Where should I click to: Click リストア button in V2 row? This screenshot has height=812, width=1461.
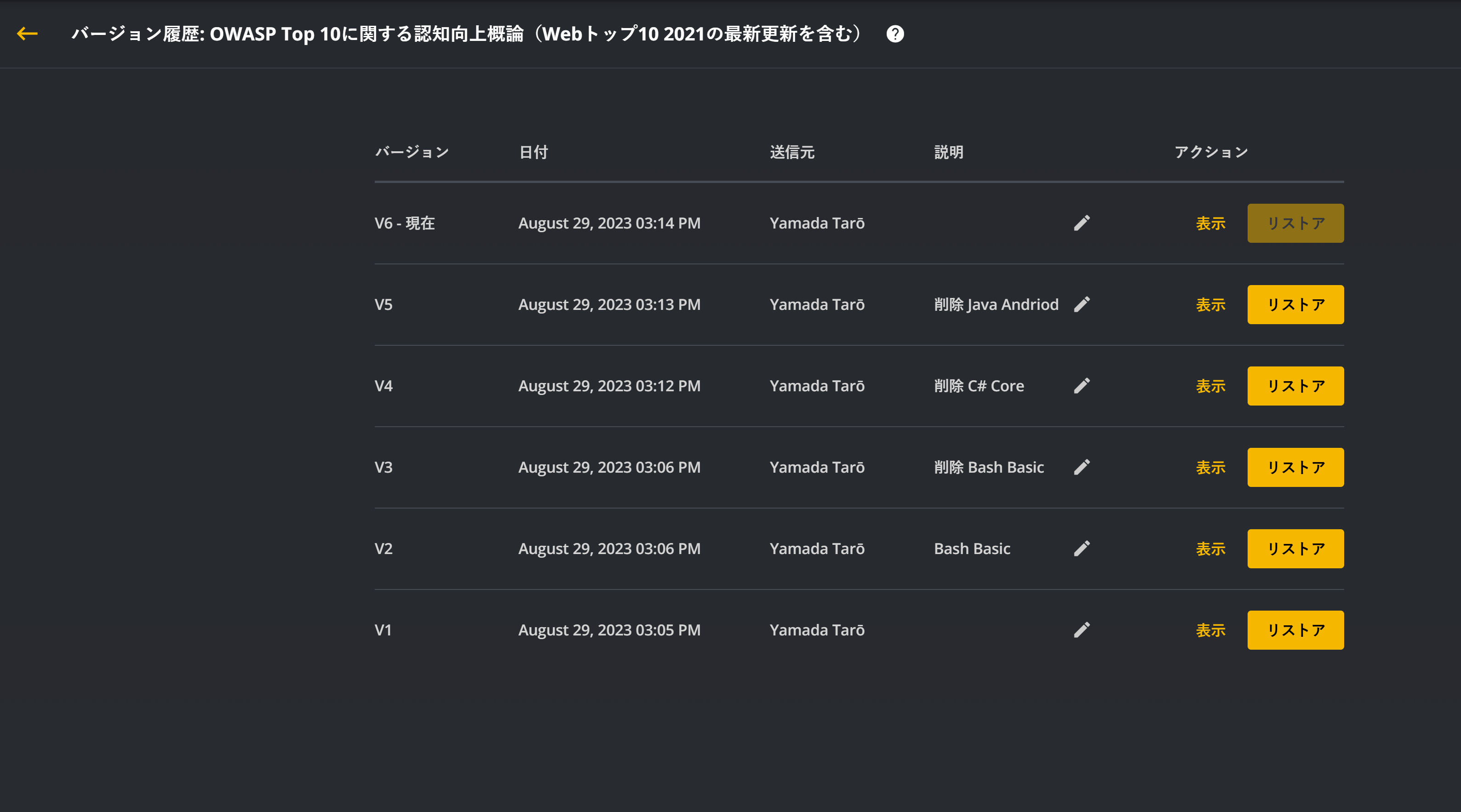[1295, 549]
